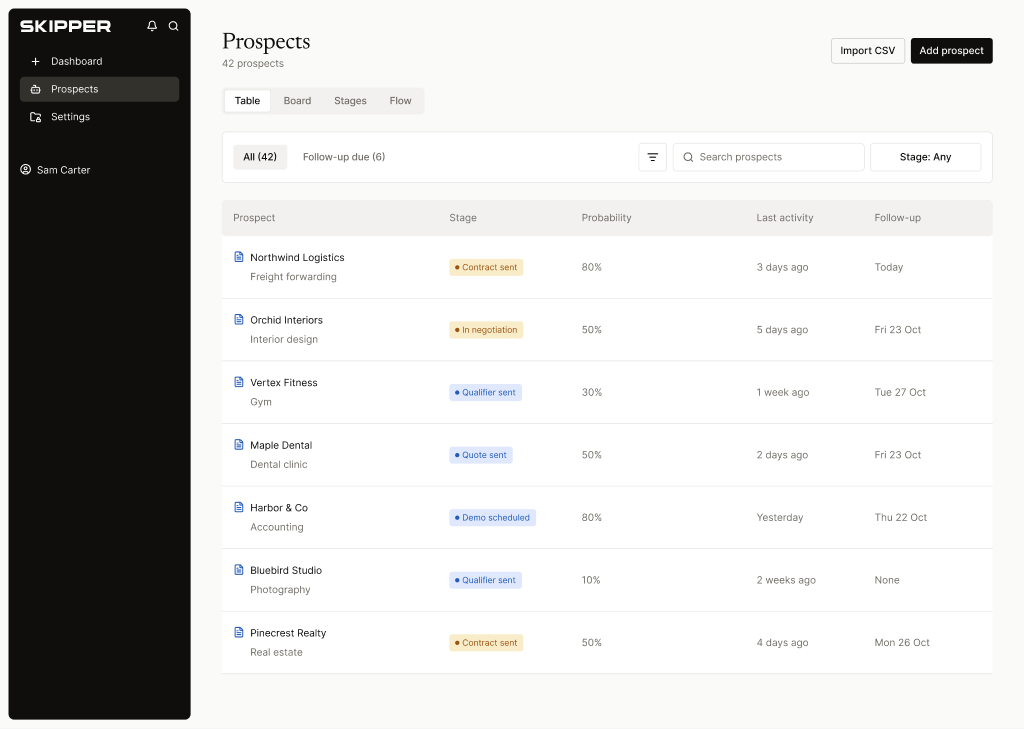
Task: Click the document icon for Orchid Interiors
Action: point(239,319)
